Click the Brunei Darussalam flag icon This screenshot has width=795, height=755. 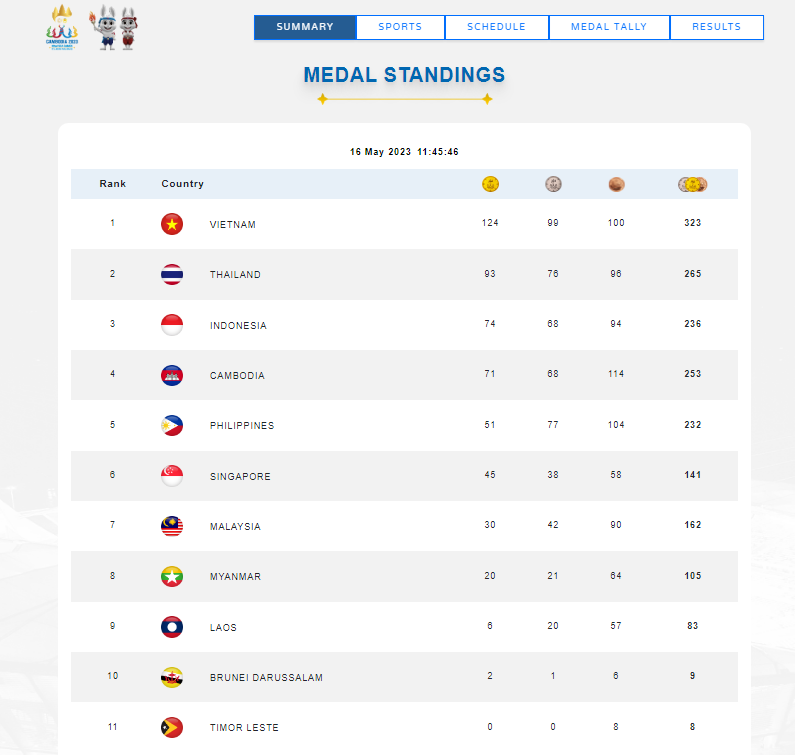point(172,677)
